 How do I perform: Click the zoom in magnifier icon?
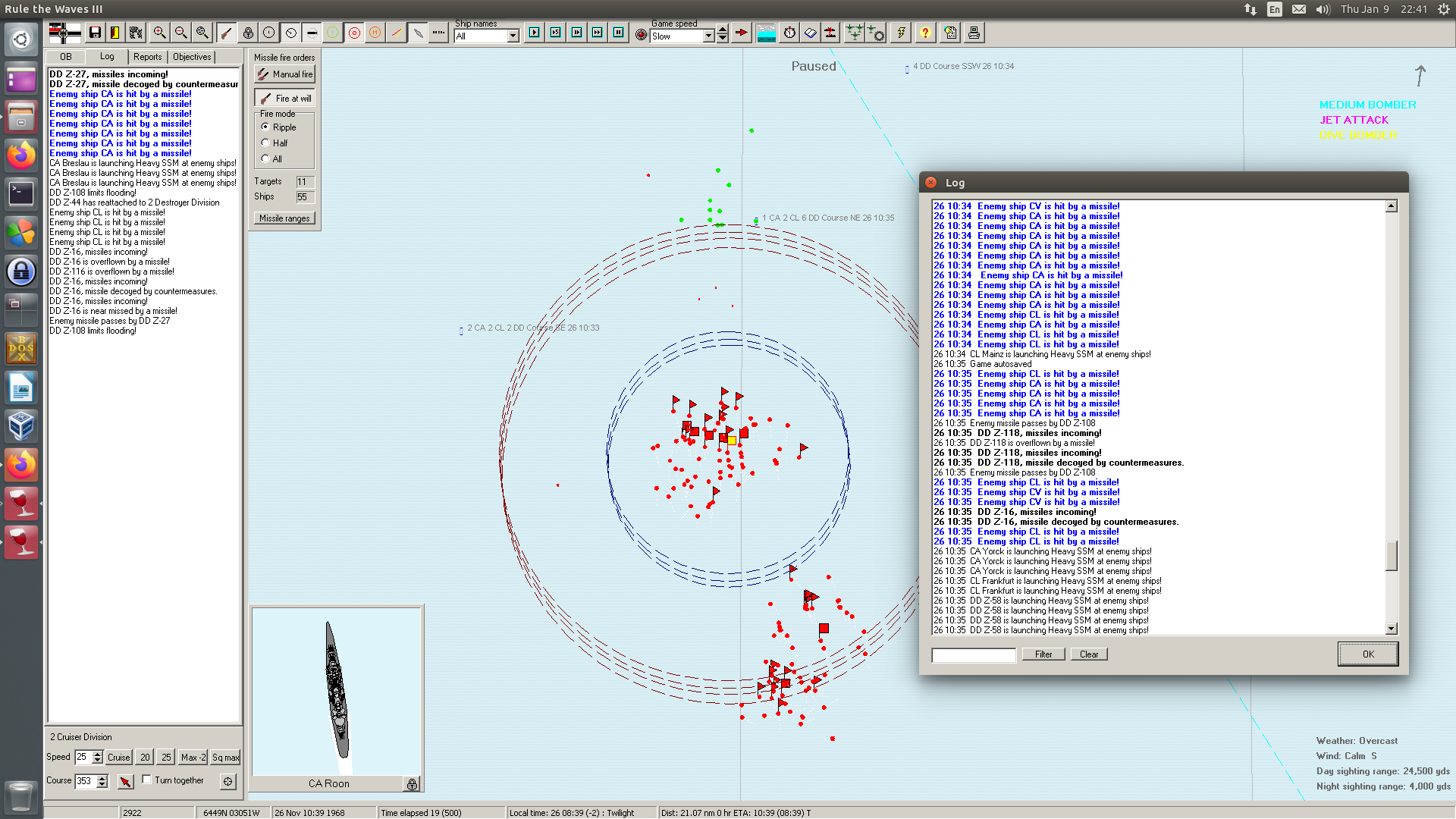pyautogui.click(x=159, y=33)
